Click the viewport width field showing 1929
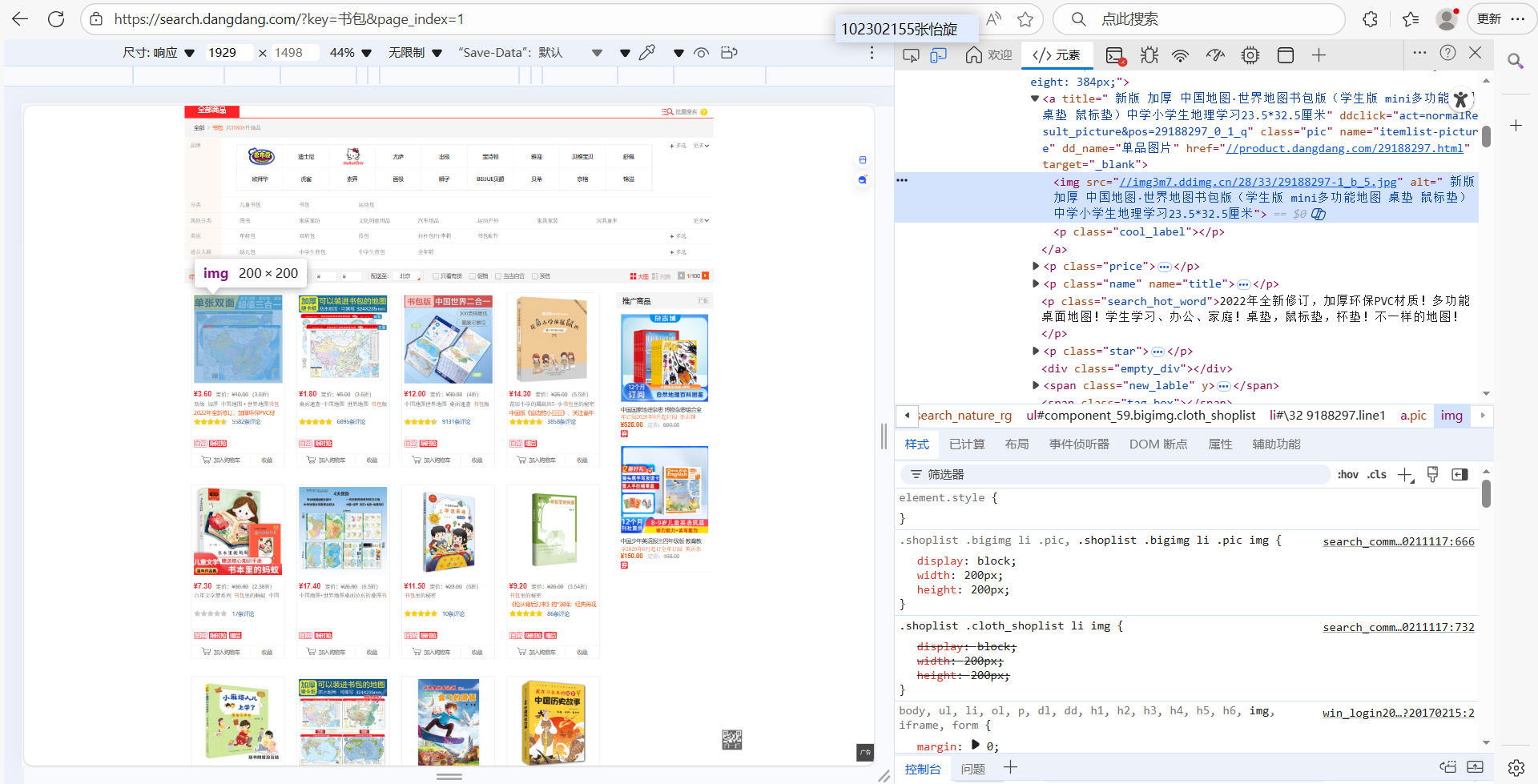Image resolution: width=1538 pixels, height=784 pixels. 228,53
